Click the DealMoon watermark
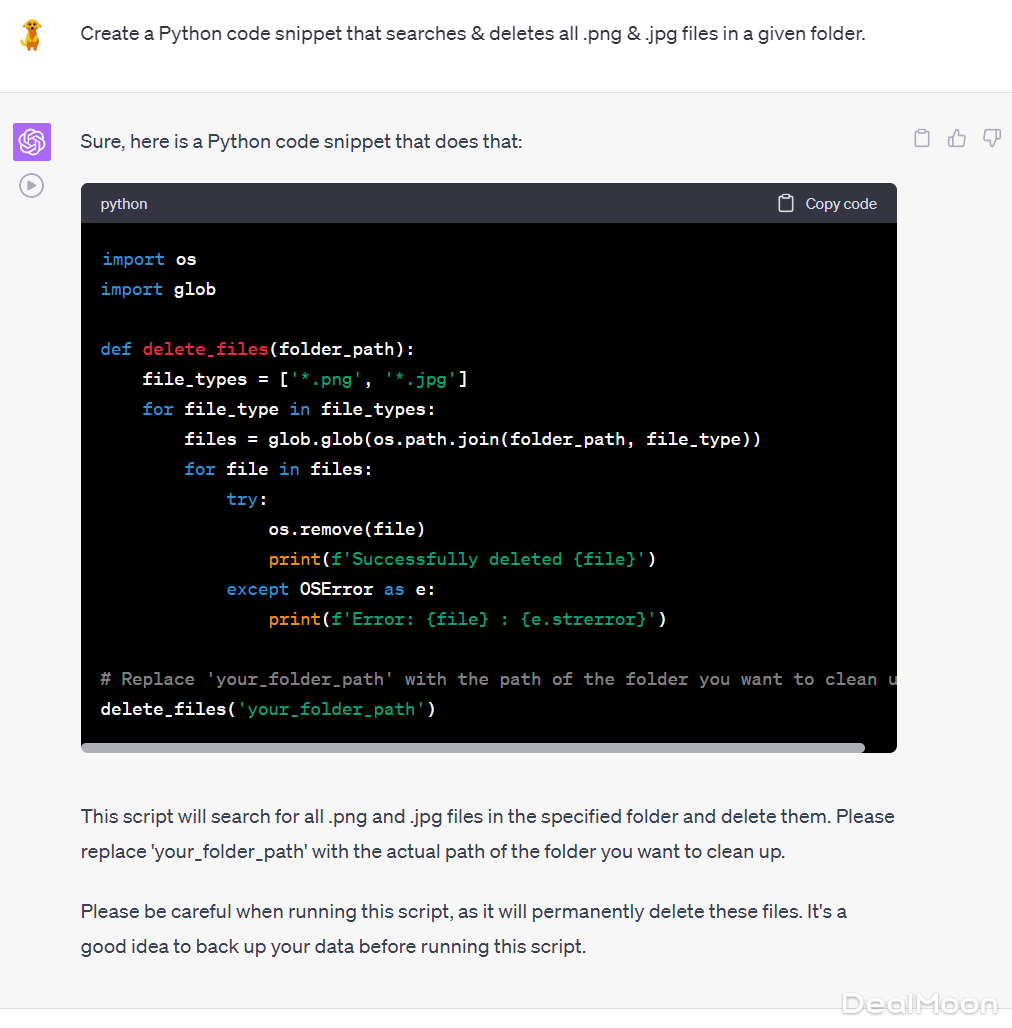The height and width of the screenshot is (1028, 1012). click(x=919, y=1003)
